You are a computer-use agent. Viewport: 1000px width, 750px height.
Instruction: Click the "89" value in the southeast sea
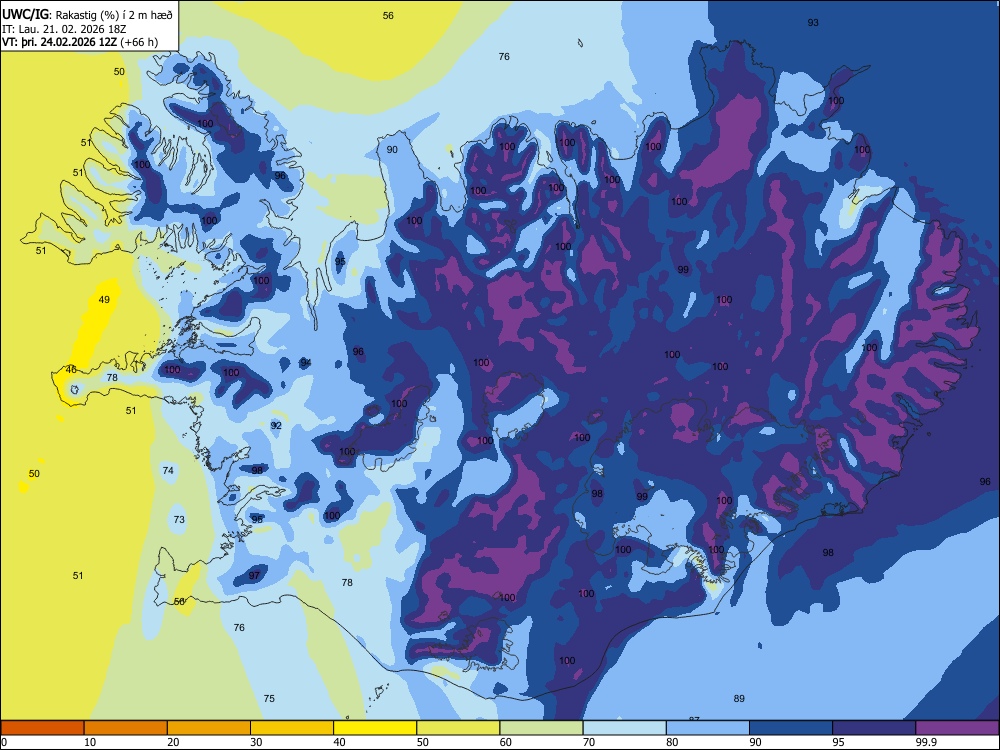[739, 698]
